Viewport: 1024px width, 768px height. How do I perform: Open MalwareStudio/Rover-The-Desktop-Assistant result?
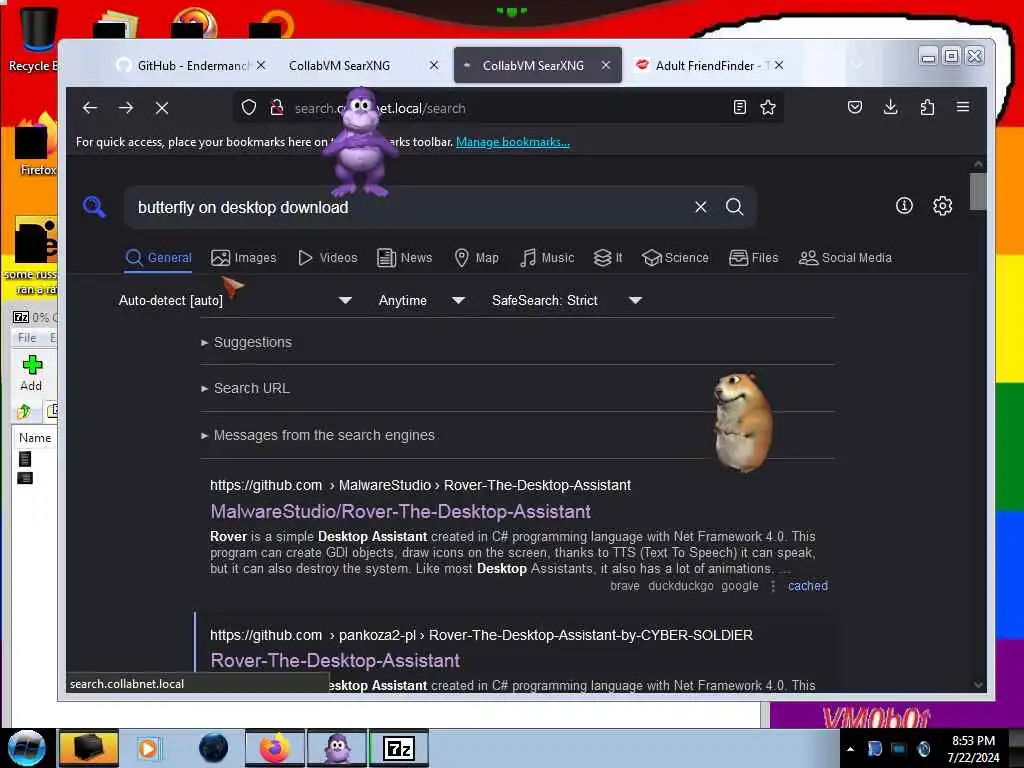coord(400,511)
